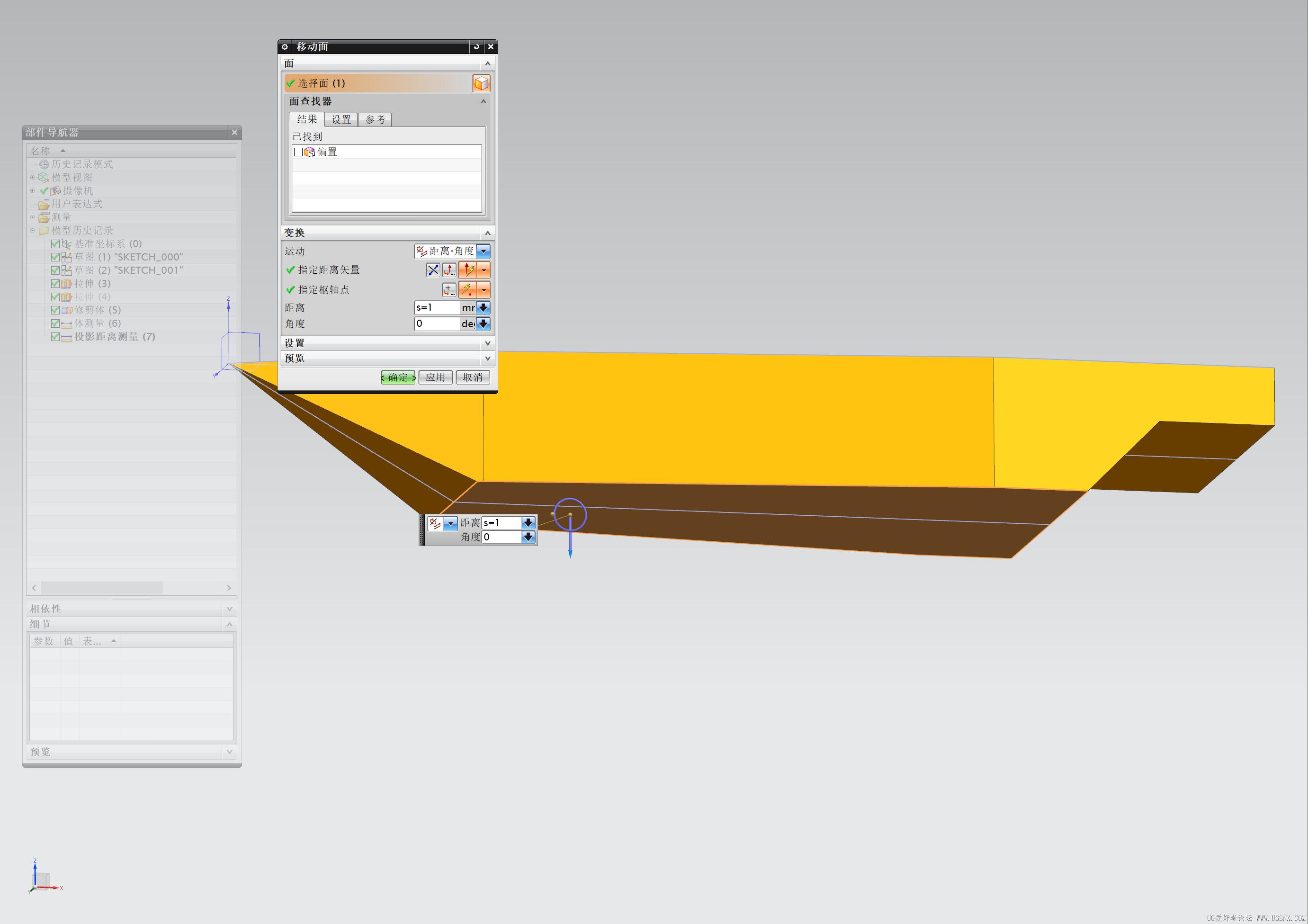Click the motion type icon in on-screen input box
This screenshot has width=1308, height=924.
click(x=435, y=523)
